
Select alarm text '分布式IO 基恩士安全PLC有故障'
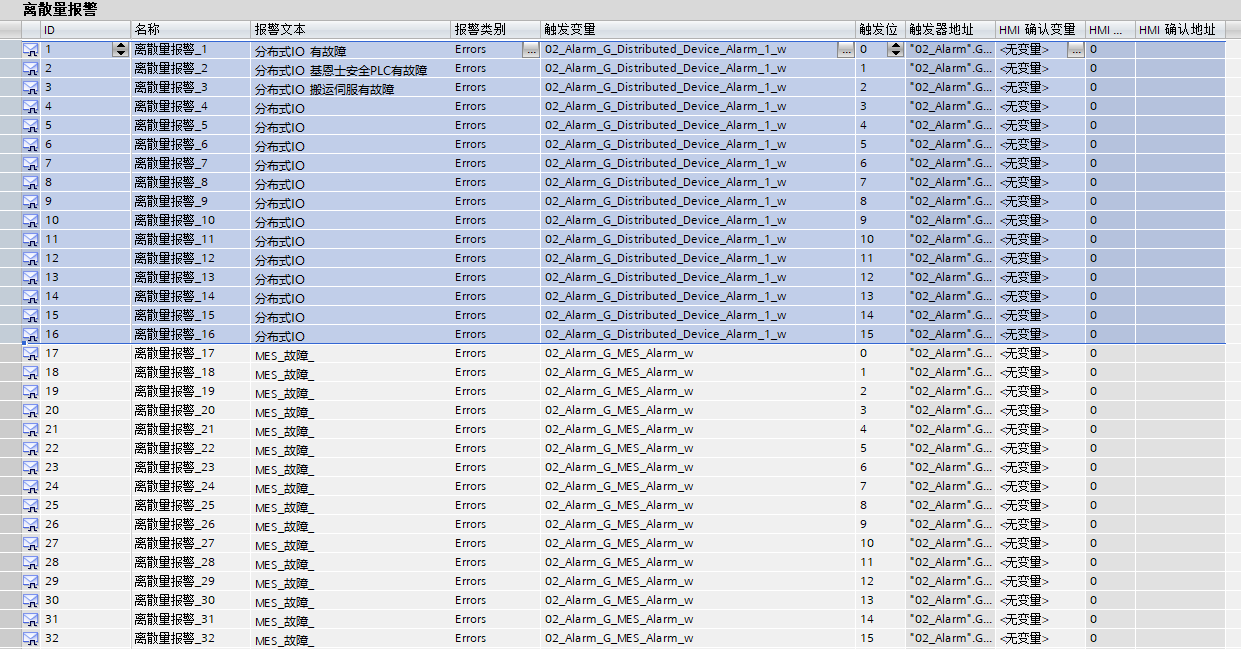[x=341, y=70]
